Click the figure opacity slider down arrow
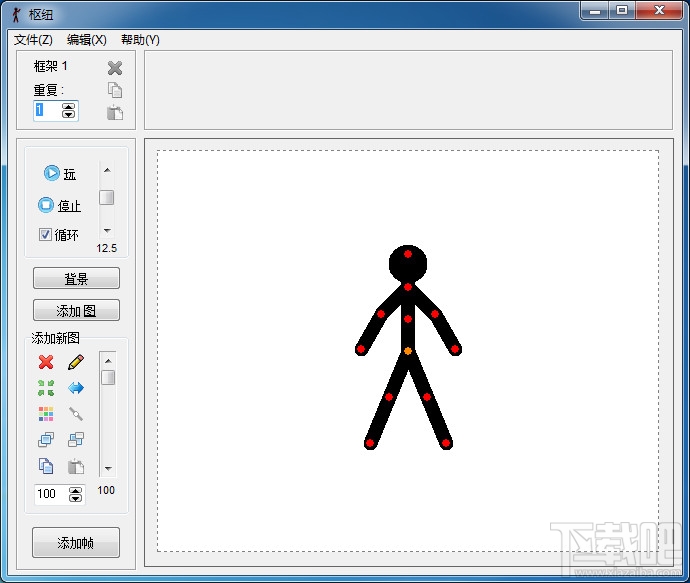Image resolution: width=690 pixels, height=583 pixels. point(108,469)
